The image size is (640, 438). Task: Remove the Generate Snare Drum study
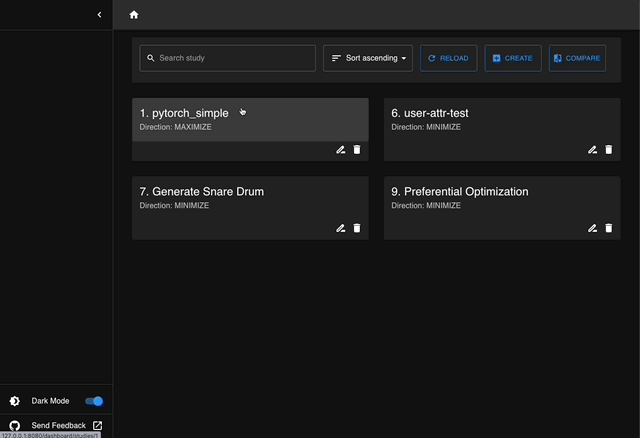357,228
